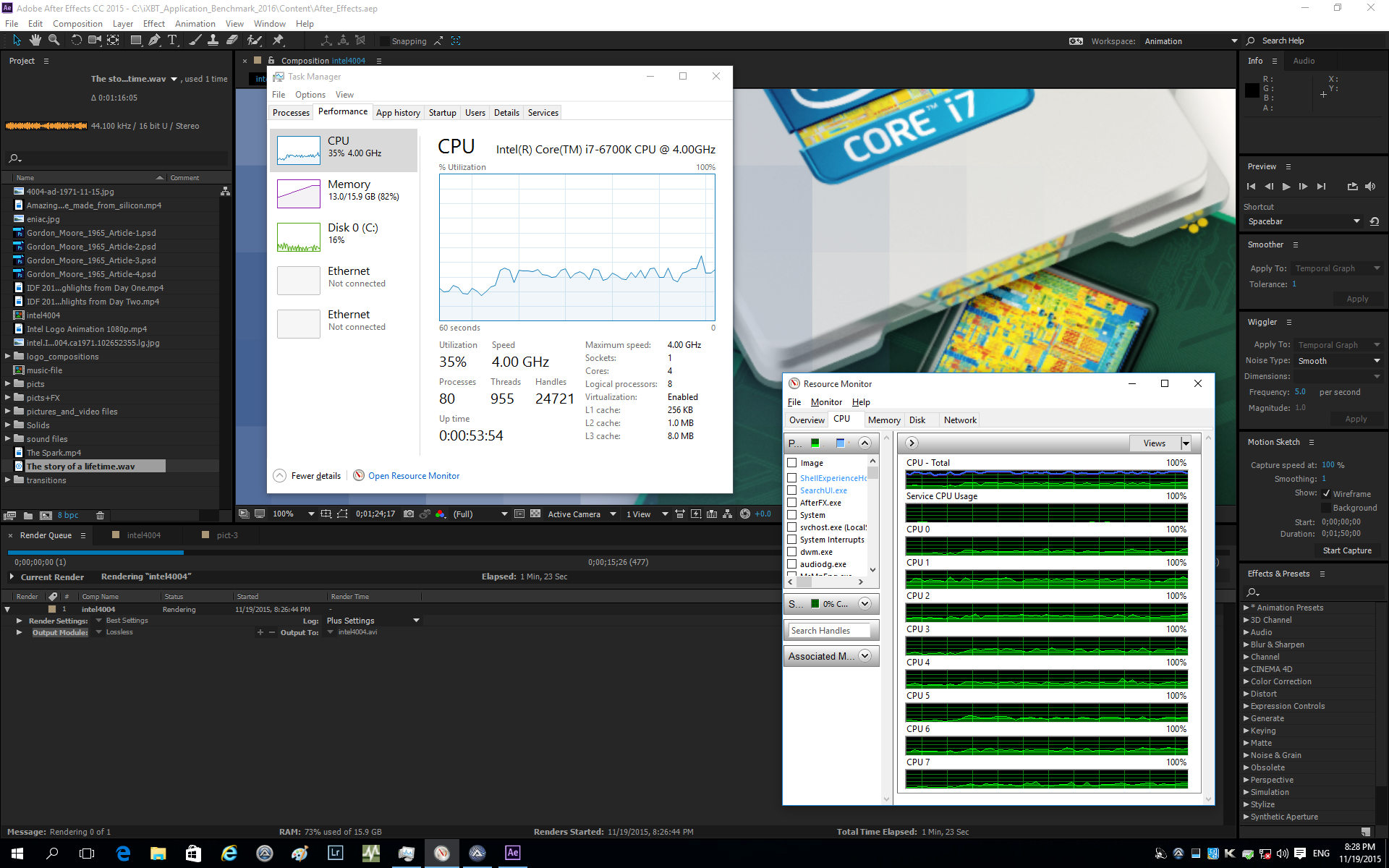Select the Pen tool

154,41
